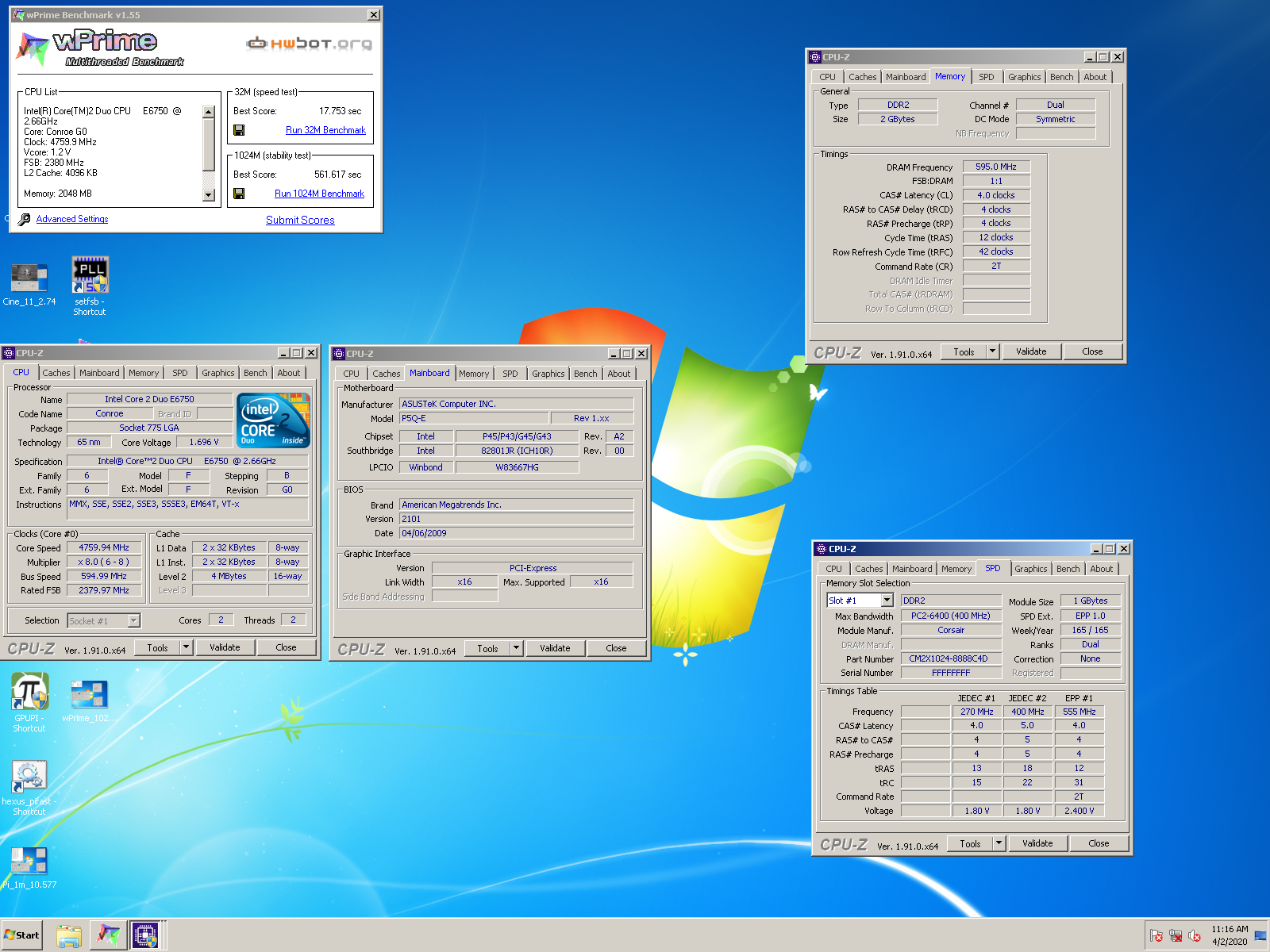Image resolution: width=1270 pixels, height=952 pixels.
Task: Open the Socket #1 Selection dropdown
Action: pyautogui.click(x=133, y=621)
